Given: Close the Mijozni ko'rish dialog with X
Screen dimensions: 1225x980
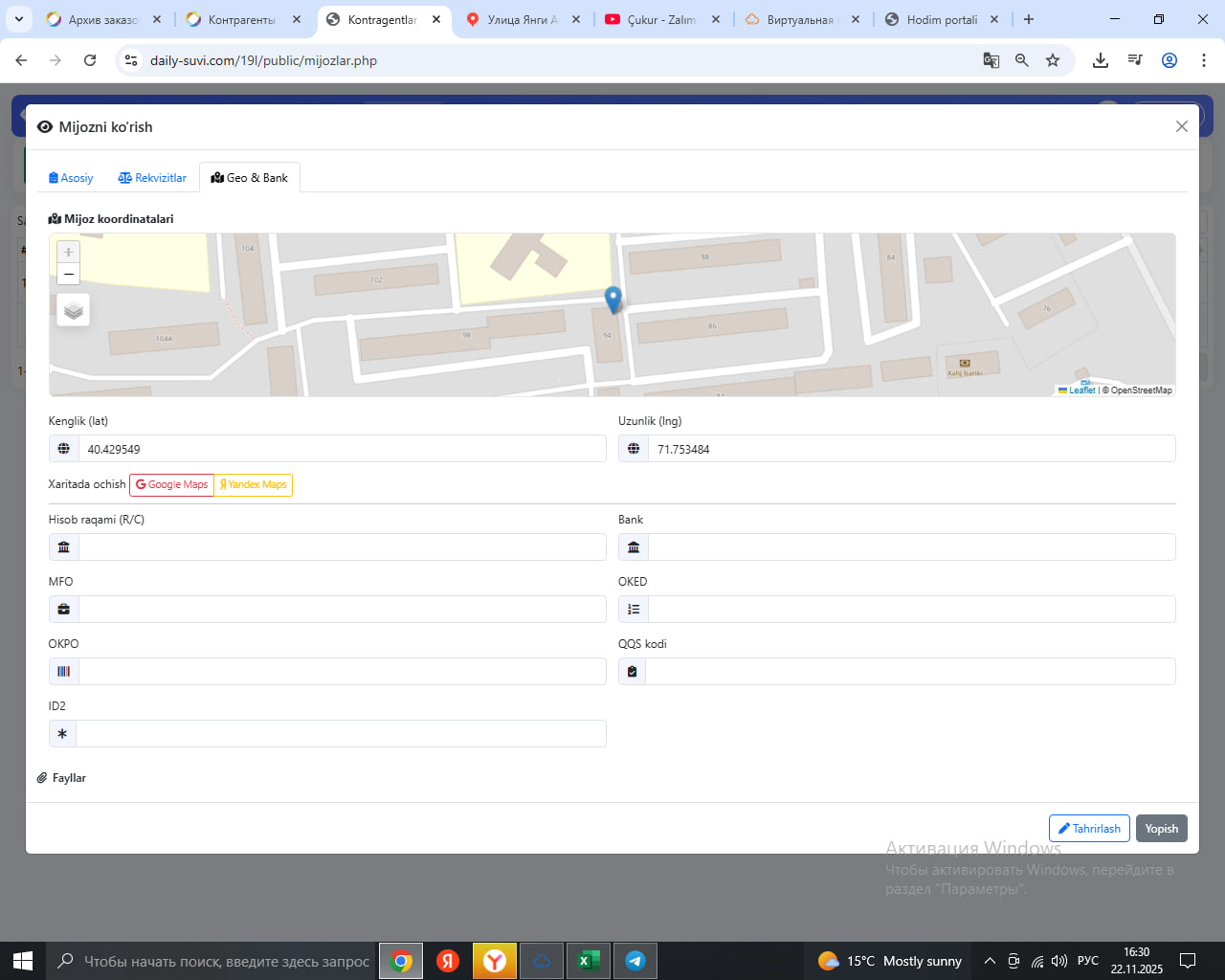Looking at the screenshot, I should coord(1181,126).
